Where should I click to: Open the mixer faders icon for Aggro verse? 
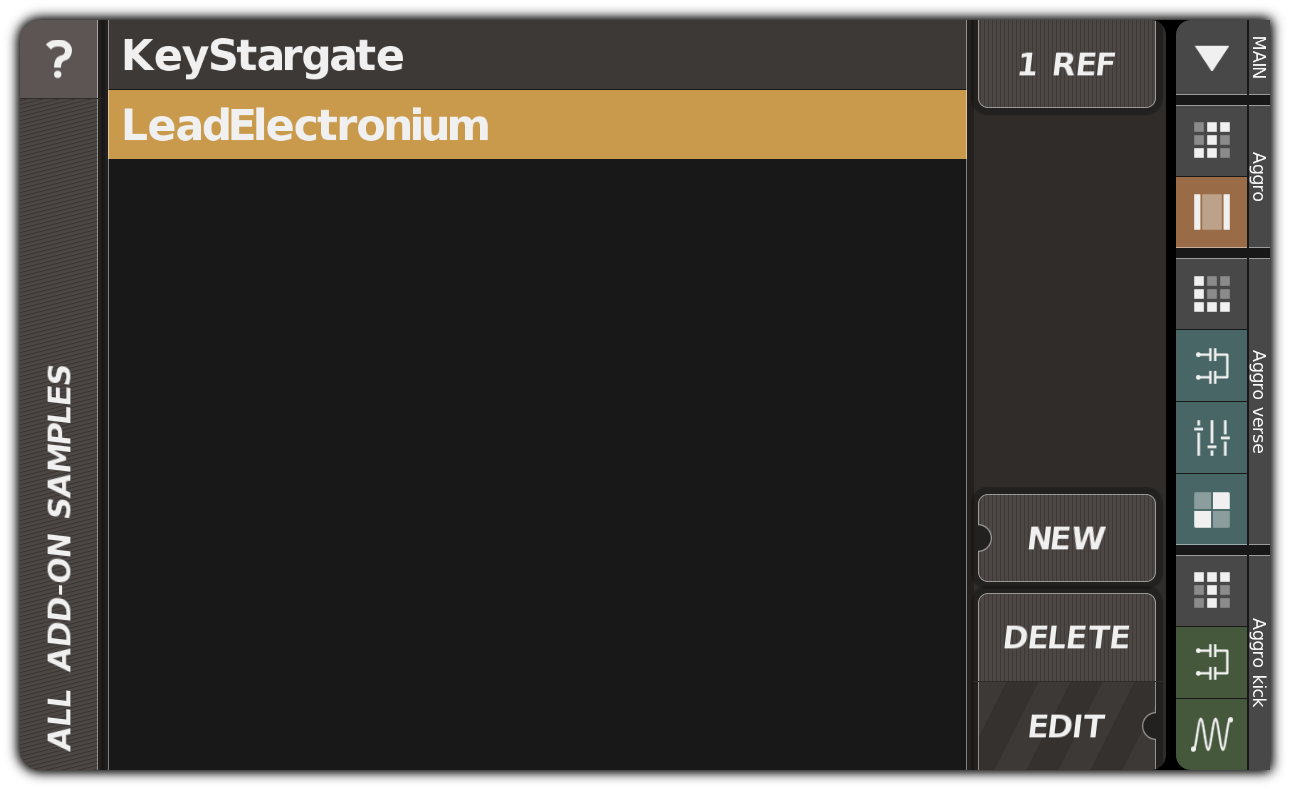pyautogui.click(x=1211, y=437)
